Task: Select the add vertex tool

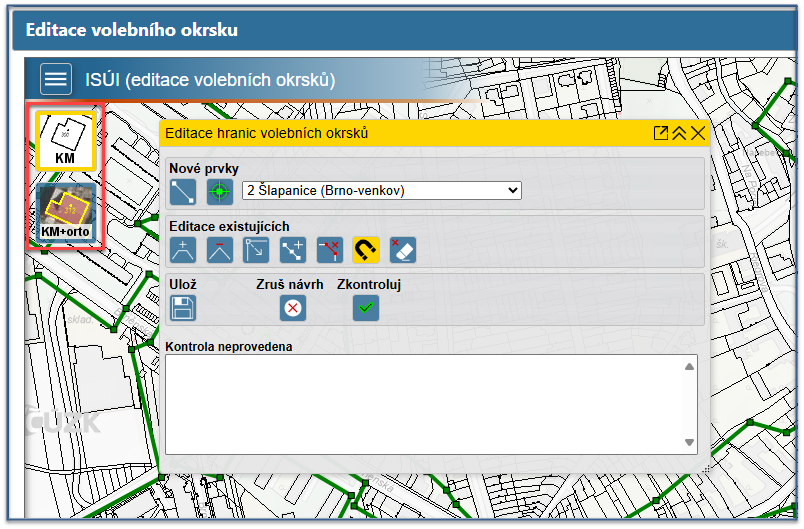Action: [x=183, y=250]
